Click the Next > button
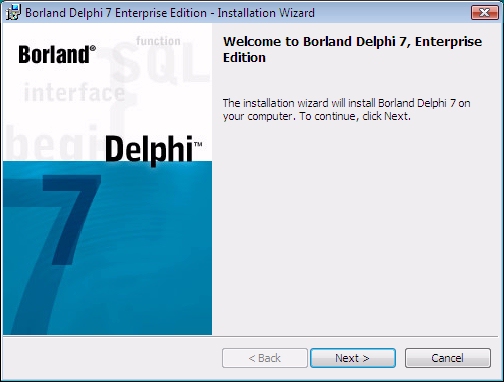 353,358
